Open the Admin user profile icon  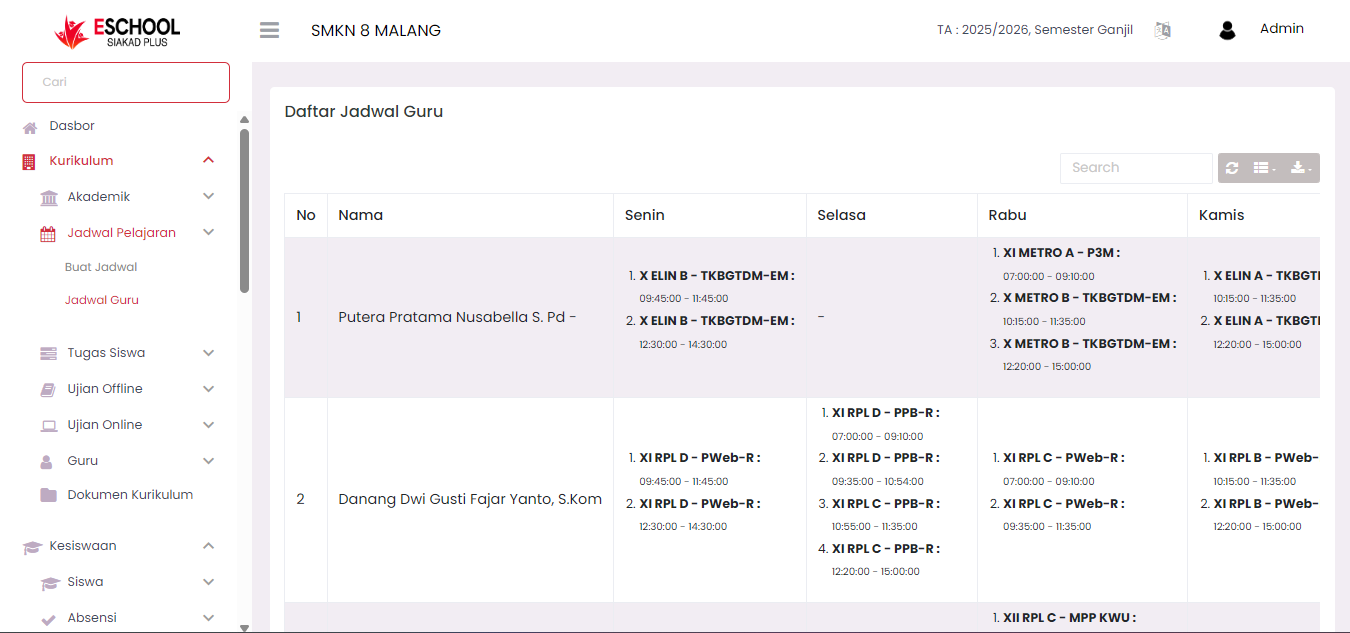1227,30
